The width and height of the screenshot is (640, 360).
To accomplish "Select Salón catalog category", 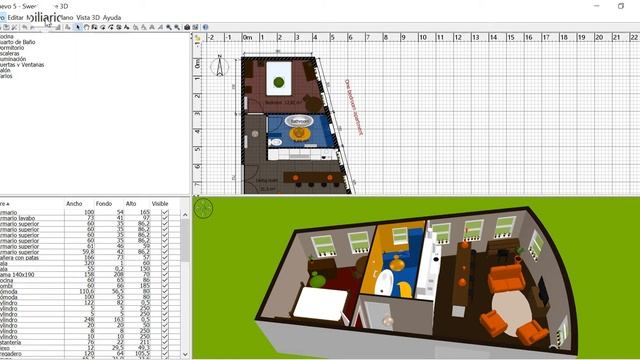I will tap(5, 70).
